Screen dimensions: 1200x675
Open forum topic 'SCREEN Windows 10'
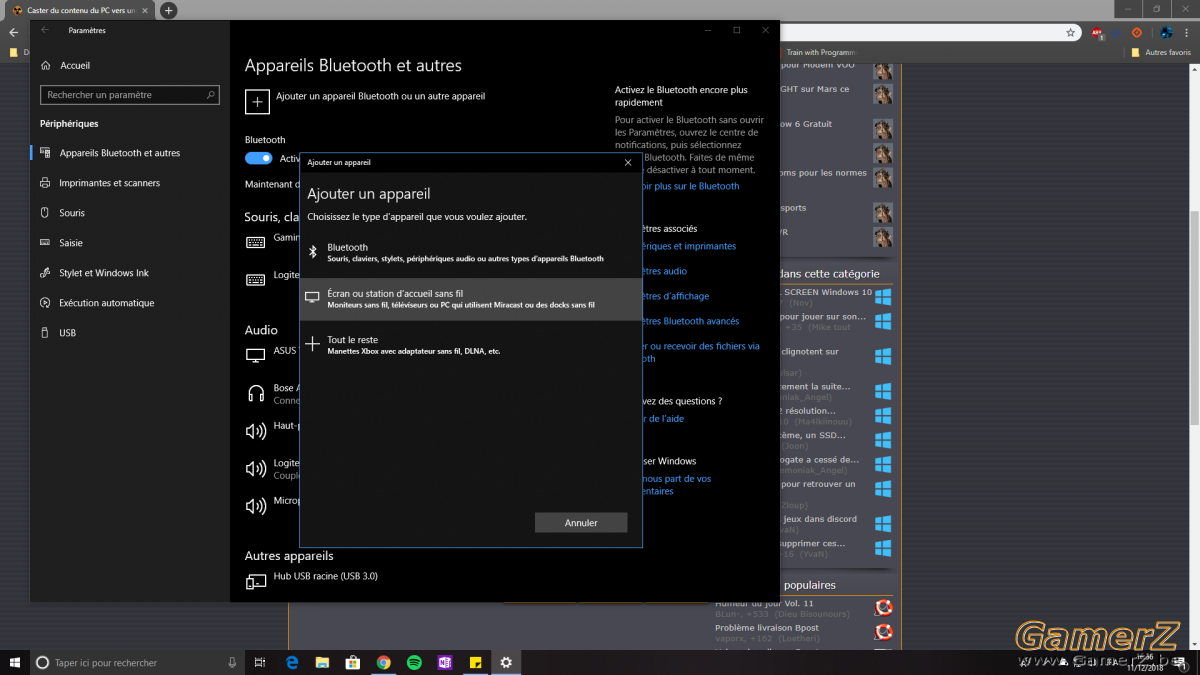click(828, 292)
